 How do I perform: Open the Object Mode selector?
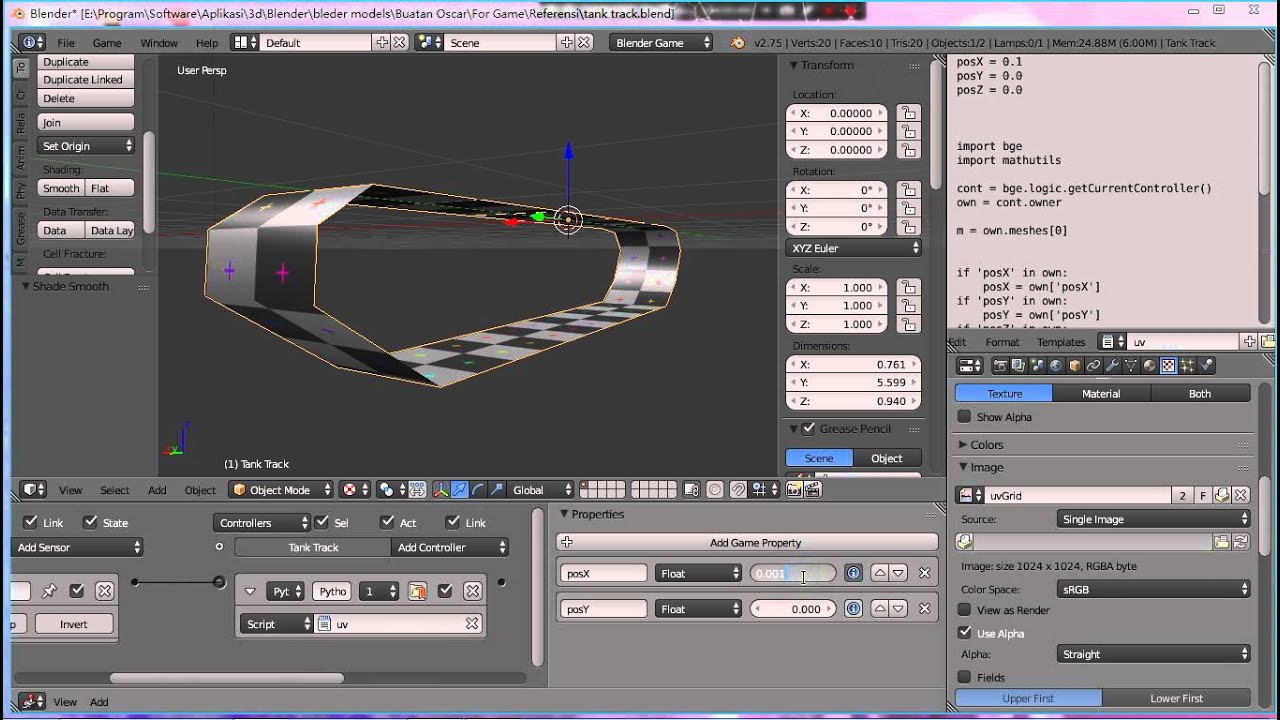[x=283, y=490]
